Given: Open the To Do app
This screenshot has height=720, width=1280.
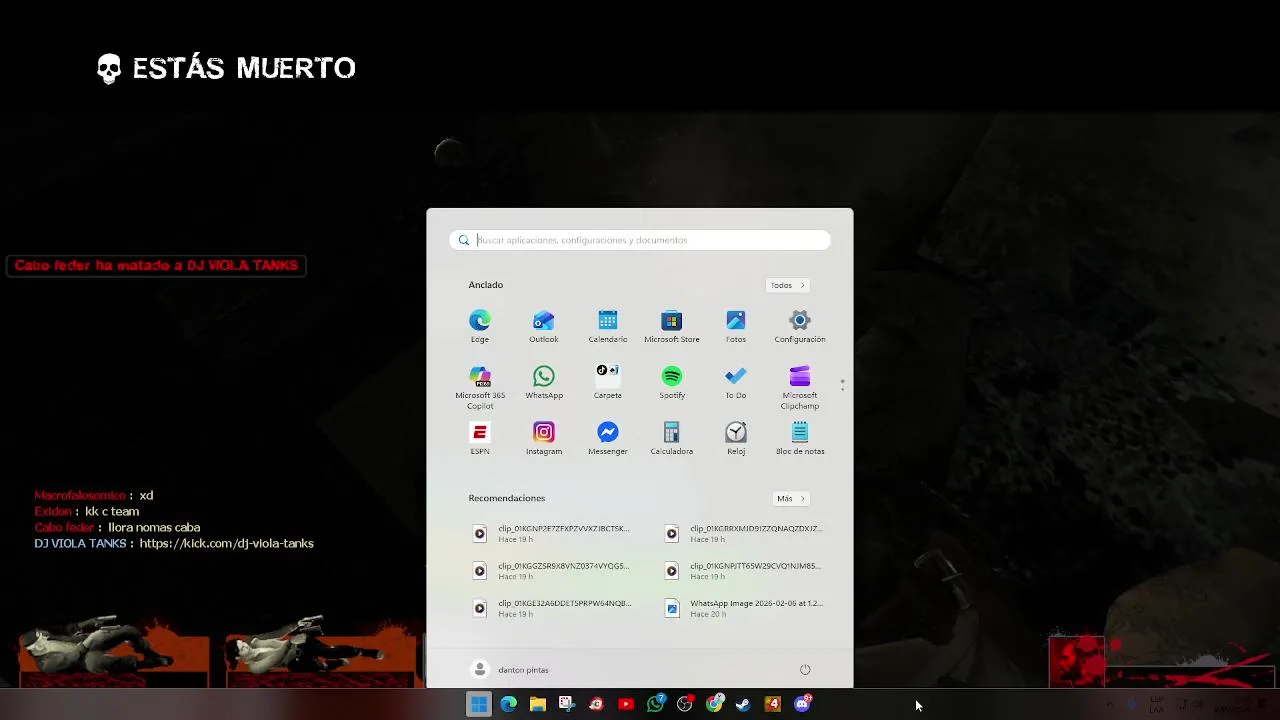Looking at the screenshot, I should tap(736, 382).
